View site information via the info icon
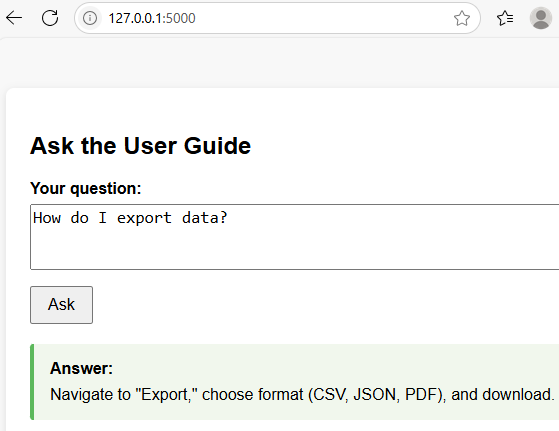The image size is (559, 431). pyautogui.click(x=90, y=18)
